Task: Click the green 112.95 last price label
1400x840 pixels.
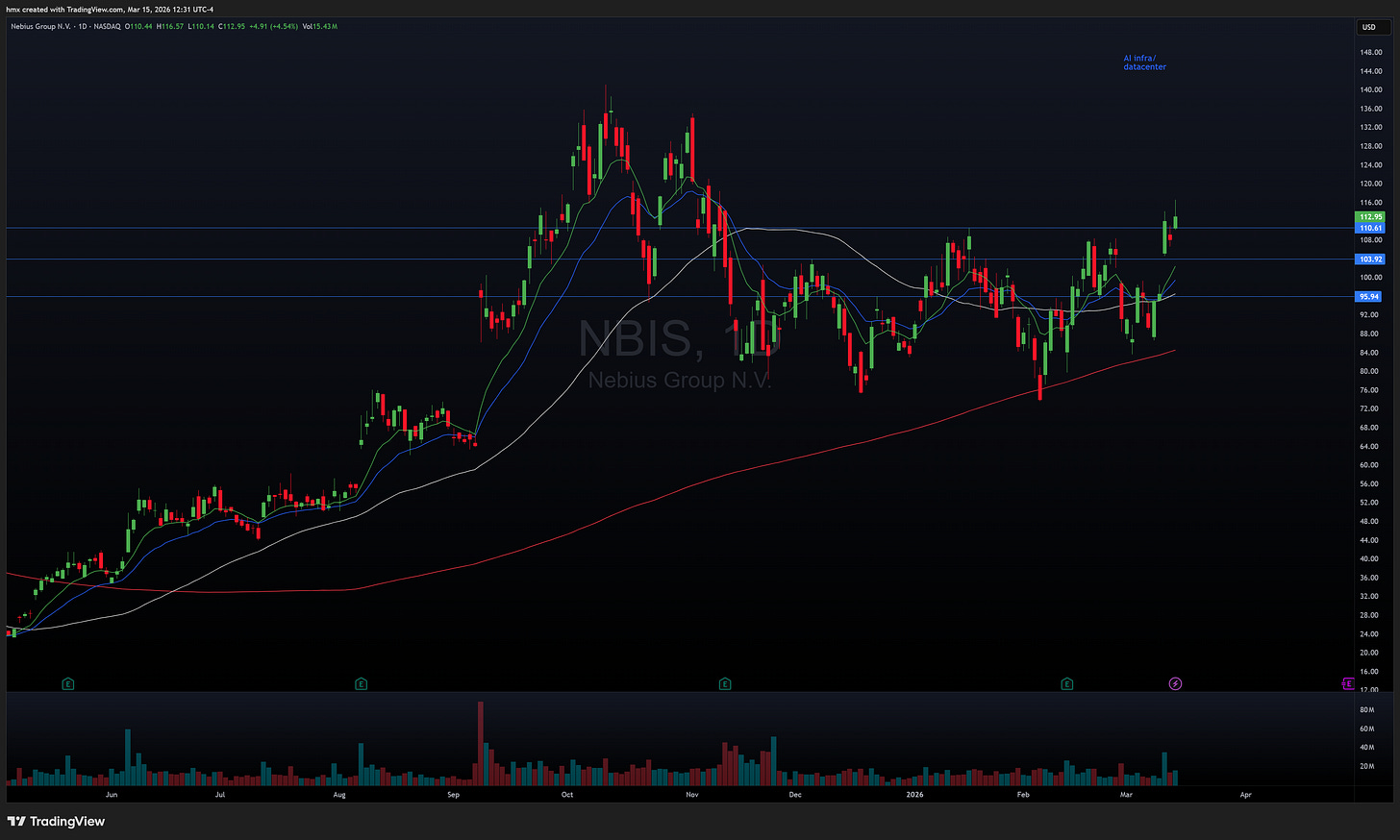Action: pyautogui.click(x=1370, y=217)
